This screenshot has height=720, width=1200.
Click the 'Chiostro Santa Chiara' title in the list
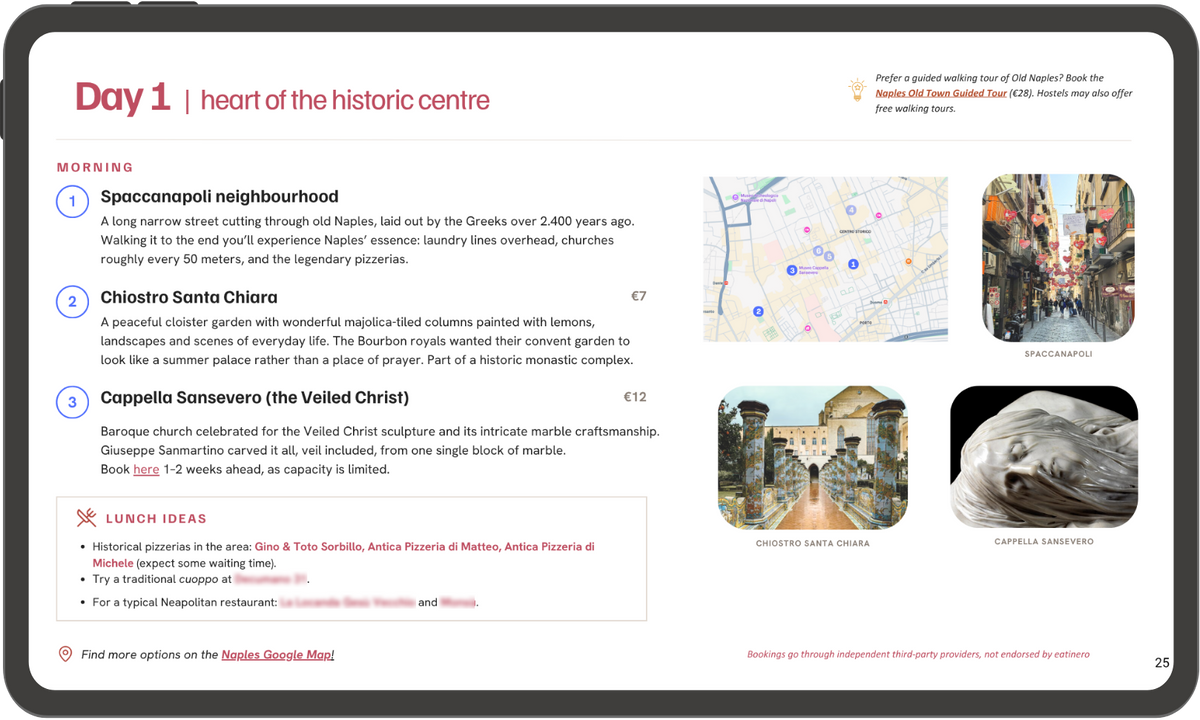coord(189,297)
